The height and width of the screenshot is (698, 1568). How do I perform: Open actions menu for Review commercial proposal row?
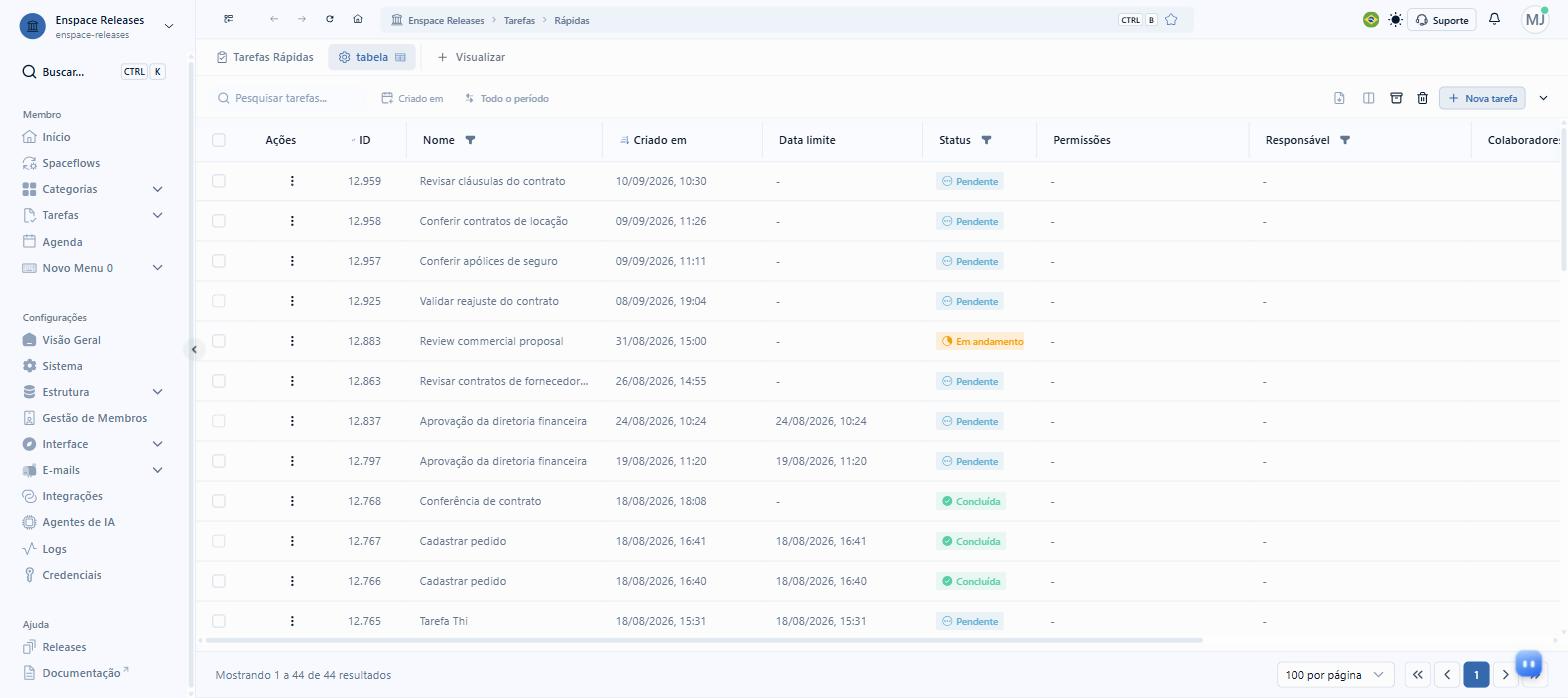(292, 341)
